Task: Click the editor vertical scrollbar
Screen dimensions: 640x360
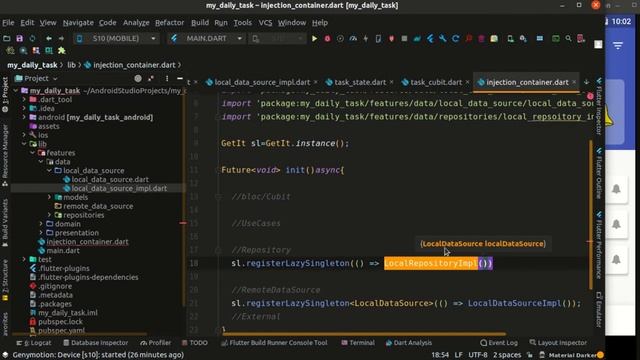Action: tap(591, 214)
